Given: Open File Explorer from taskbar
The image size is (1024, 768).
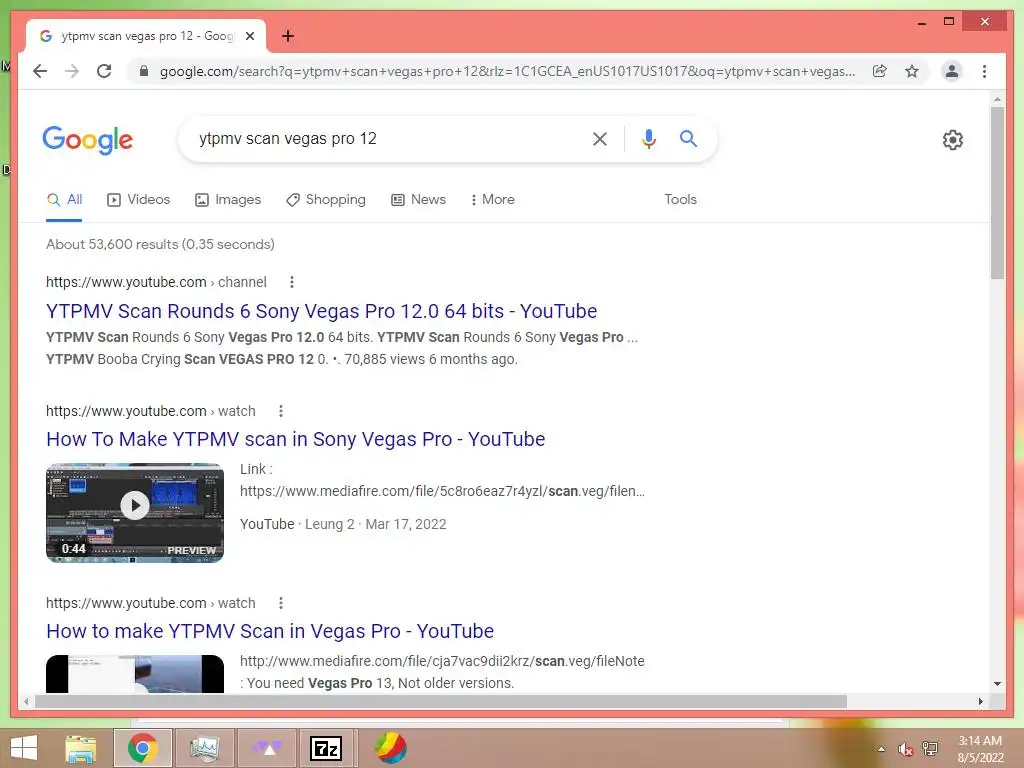Looking at the screenshot, I should [x=81, y=748].
